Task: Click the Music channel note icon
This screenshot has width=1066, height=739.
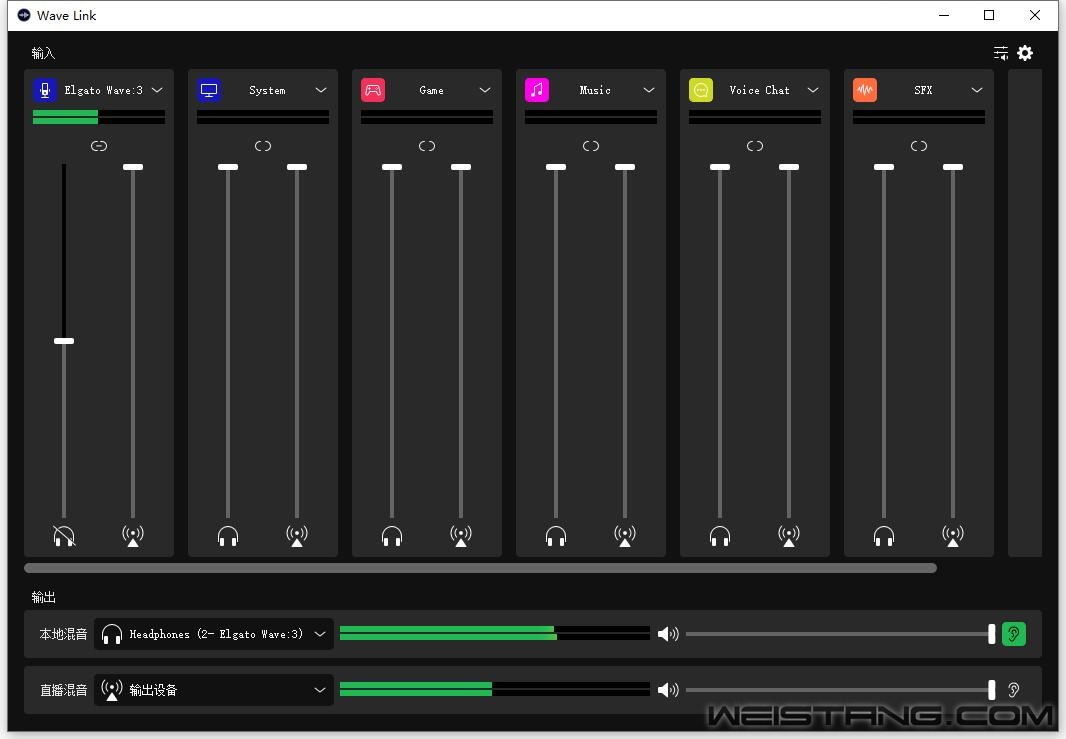Action: point(537,90)
